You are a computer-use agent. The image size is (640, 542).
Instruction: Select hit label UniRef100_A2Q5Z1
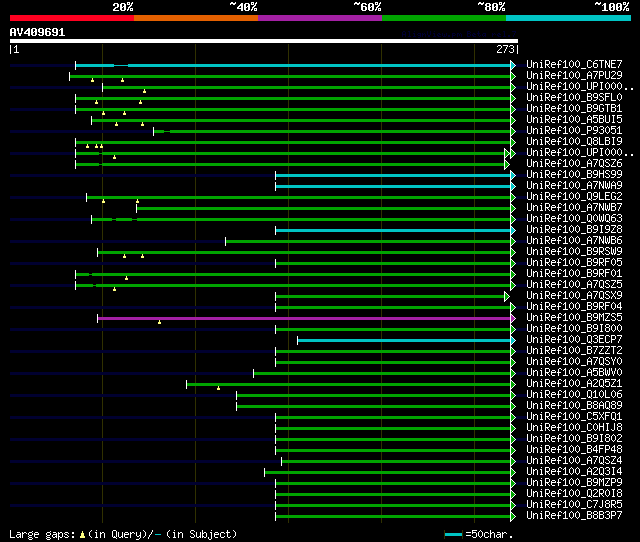point(574,384)
